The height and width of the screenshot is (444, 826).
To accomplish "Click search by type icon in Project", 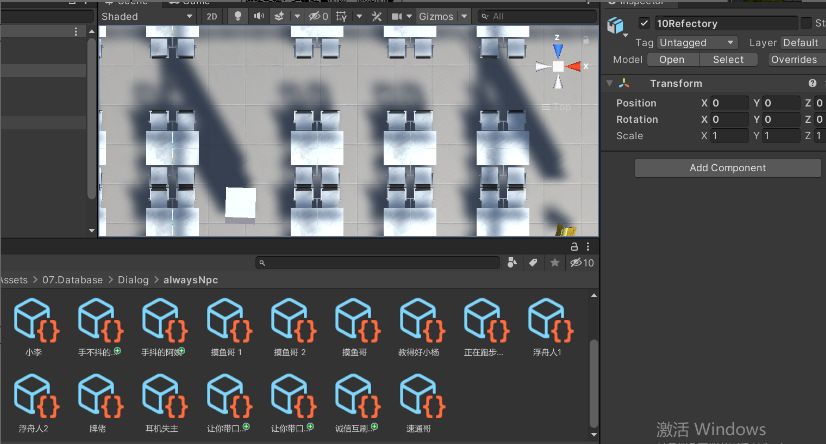I will (x=513, y=263).
